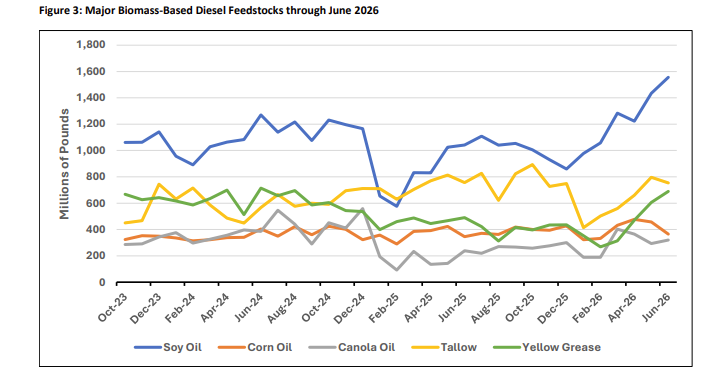
Task: Click the Aug-25 x-axis label
Action: tap(488, 308)
